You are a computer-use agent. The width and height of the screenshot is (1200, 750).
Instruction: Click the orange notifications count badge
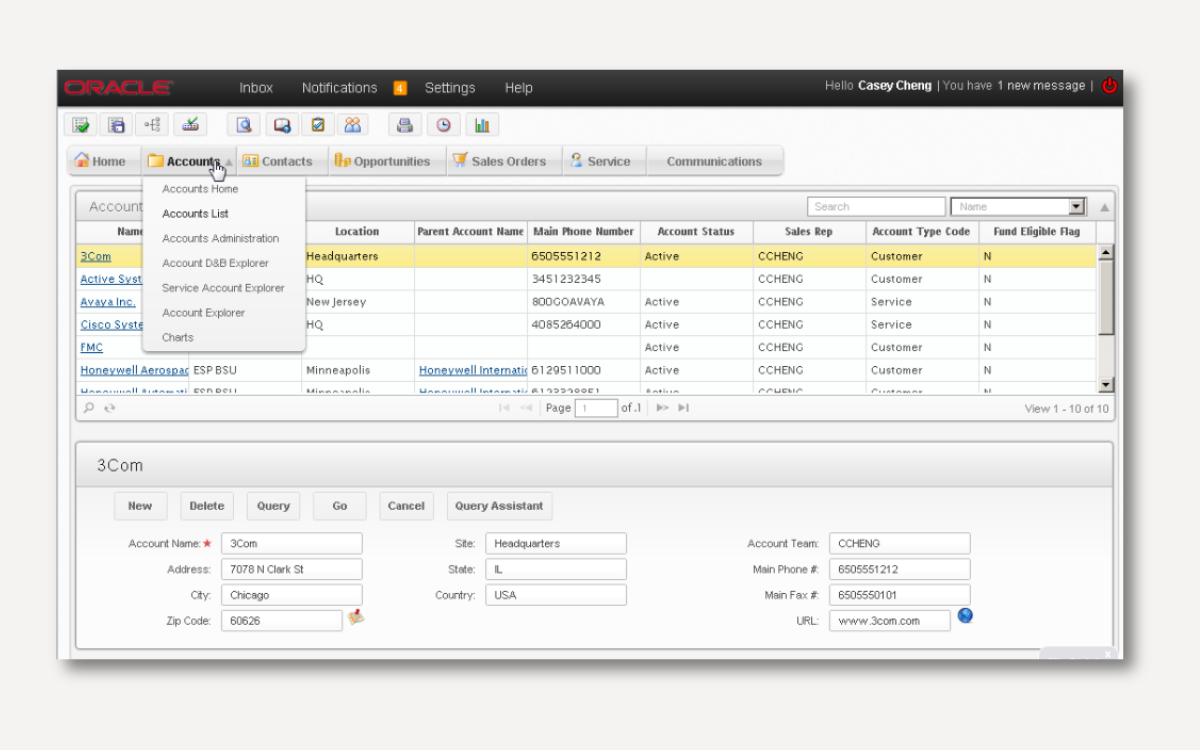click(x=400, y=88)
